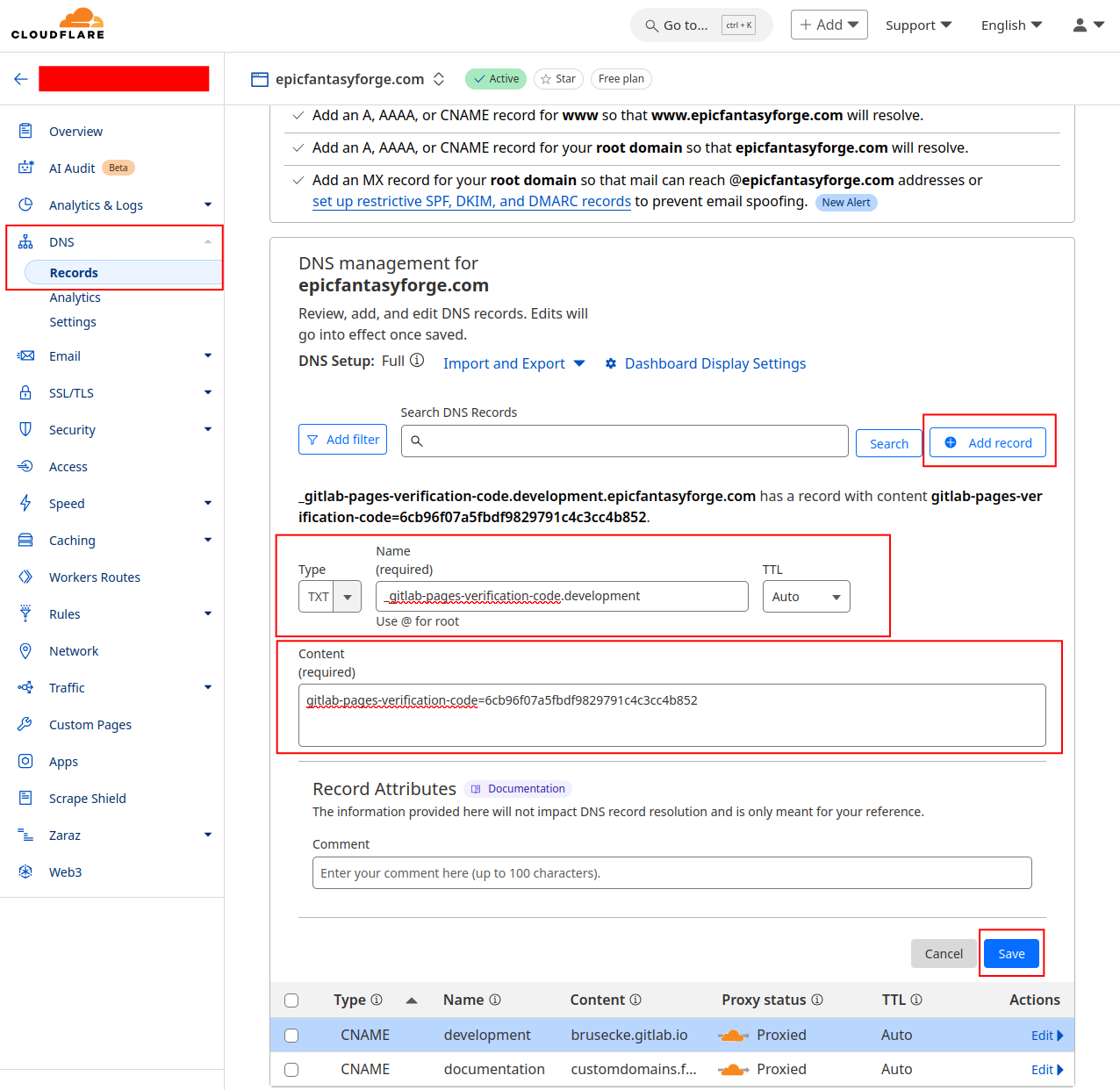1120x1090 pixels.
Task: Open the user account profile icon
Action: click(1088, 25)
